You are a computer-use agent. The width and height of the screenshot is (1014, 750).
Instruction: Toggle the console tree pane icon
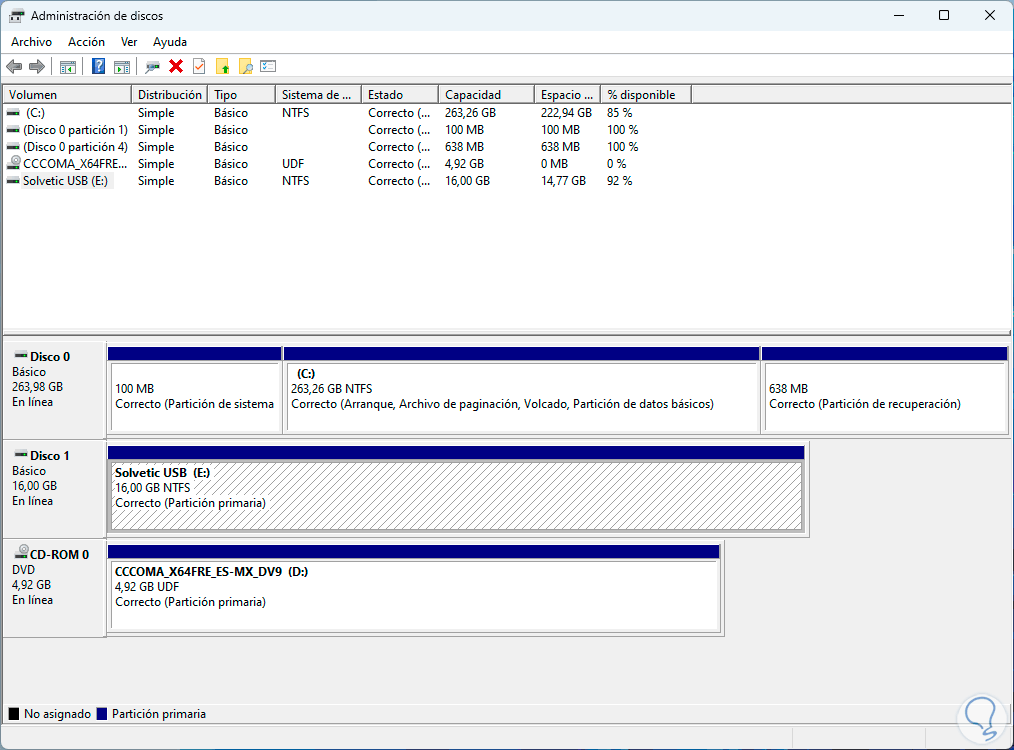coord(68,67)
